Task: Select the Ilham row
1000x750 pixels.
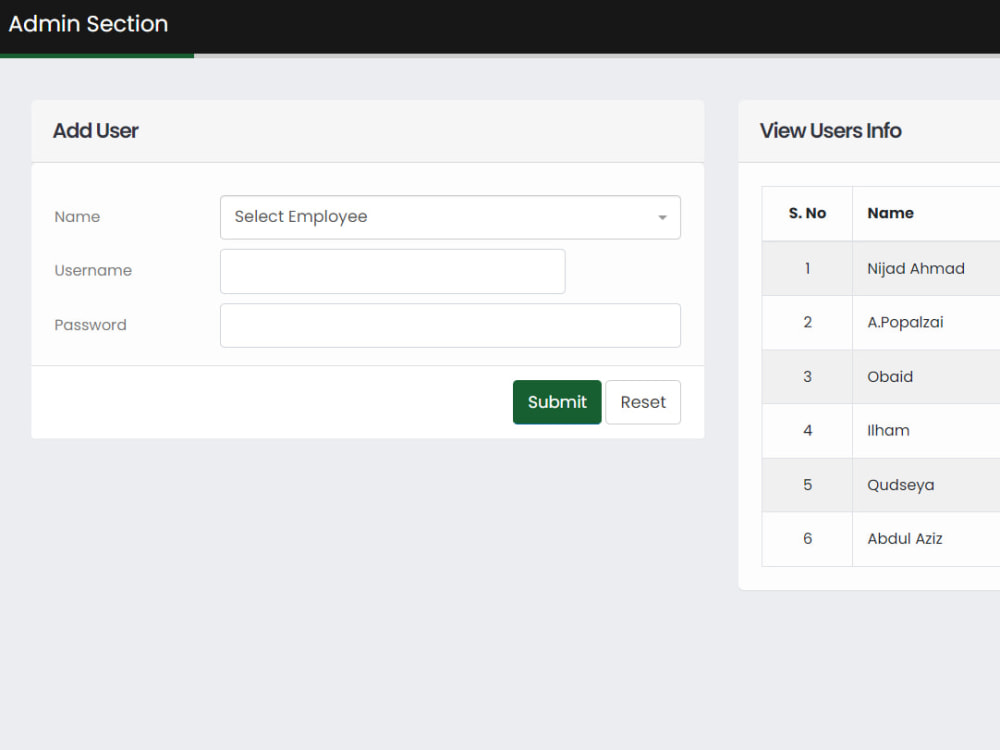Action: (881, 430)
